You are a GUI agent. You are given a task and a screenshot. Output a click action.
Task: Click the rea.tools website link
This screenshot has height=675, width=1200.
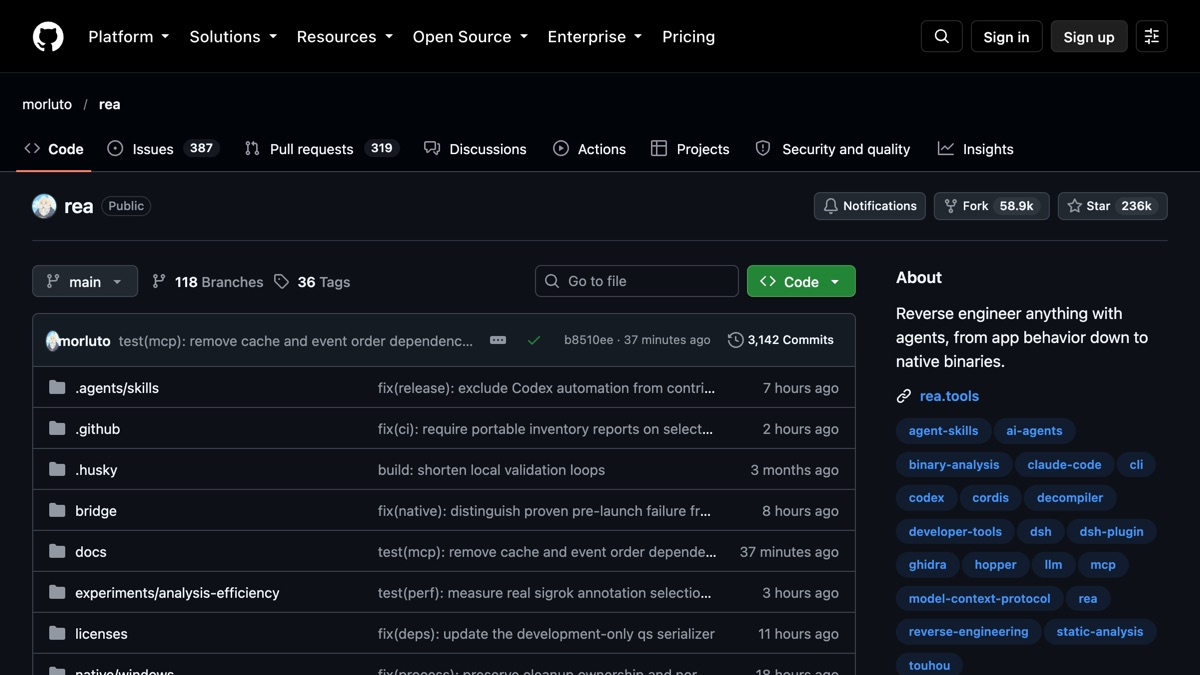[x=949, y=397]
